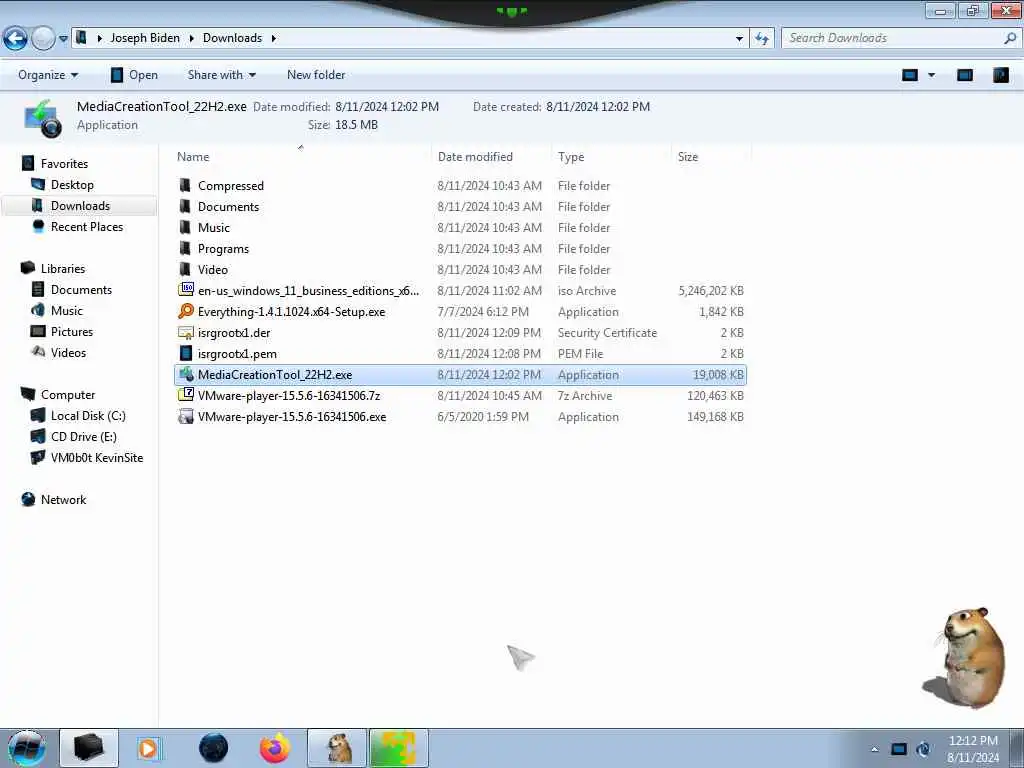Select VM0b0t KevinSite drive
Viewport: 1024px width, 768px height.
(x=97, y=458)
